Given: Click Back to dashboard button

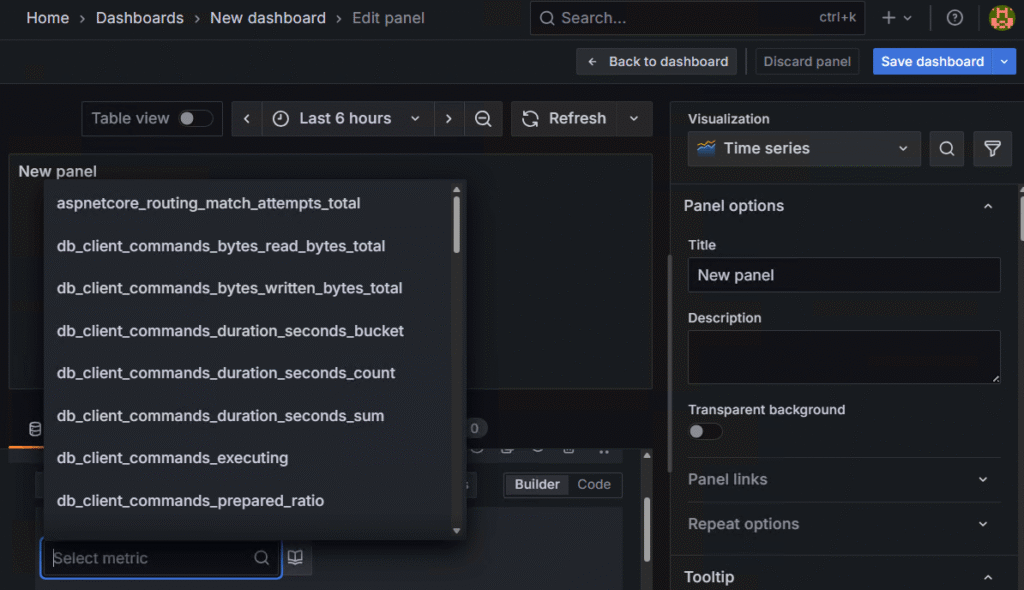Looking at the screenshot, I should coord(656,61).
